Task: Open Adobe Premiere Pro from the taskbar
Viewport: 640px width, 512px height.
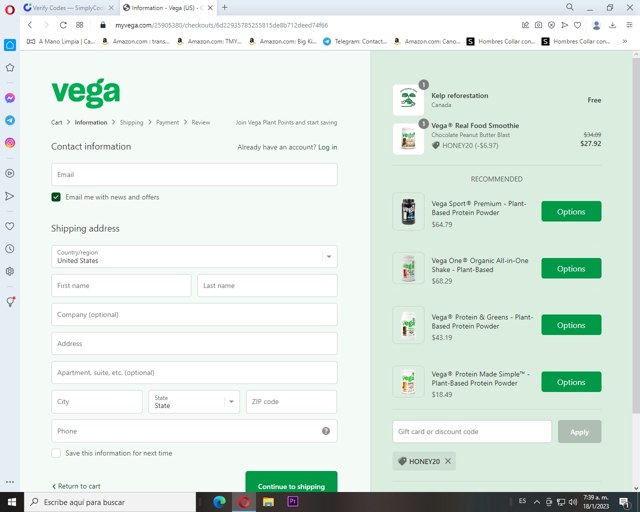Action: click(x=293, y=501)
